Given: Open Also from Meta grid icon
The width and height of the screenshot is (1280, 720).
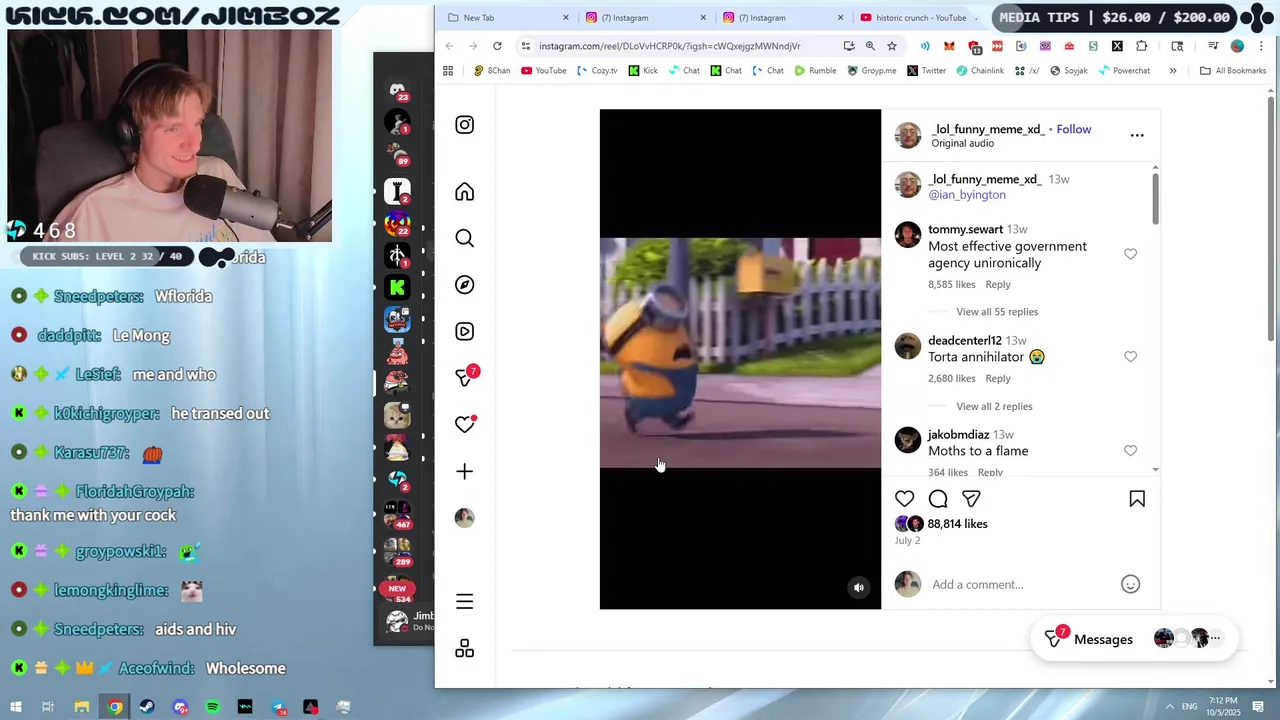Looking at the screenshot, I should pyautogui.click(x=464, y=649).
